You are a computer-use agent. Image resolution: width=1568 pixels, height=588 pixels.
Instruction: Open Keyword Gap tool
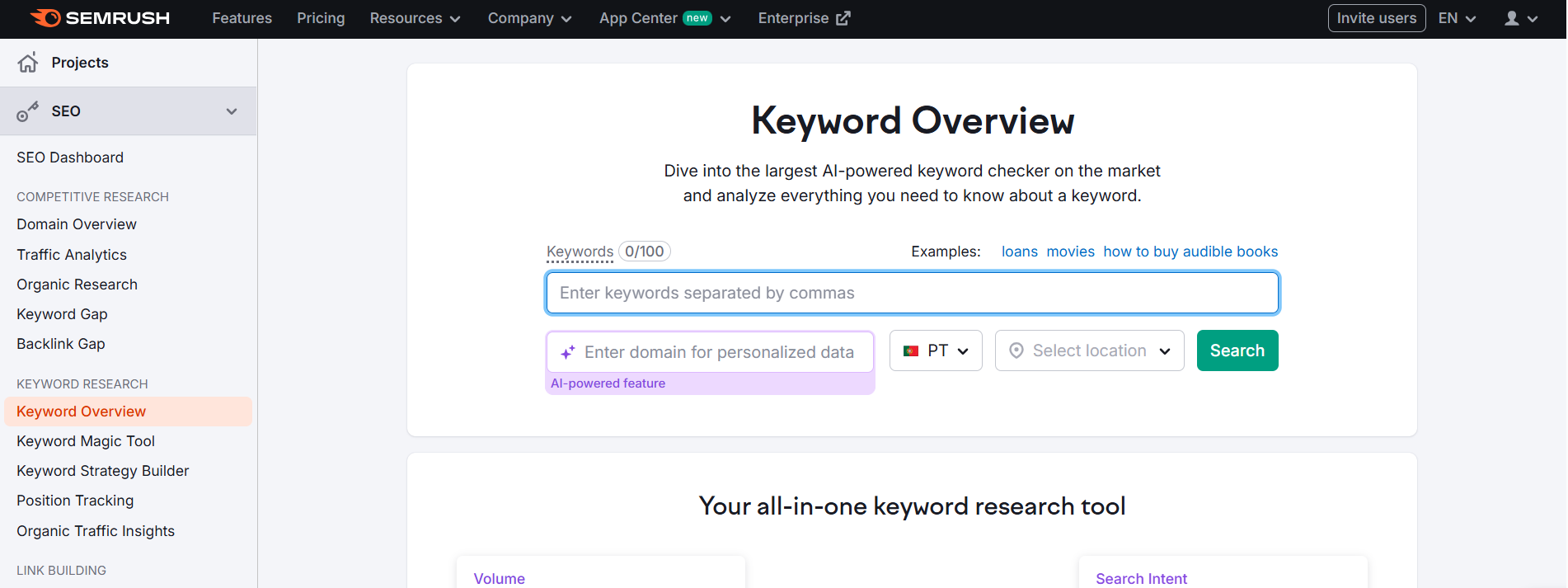tap(62, 314)
